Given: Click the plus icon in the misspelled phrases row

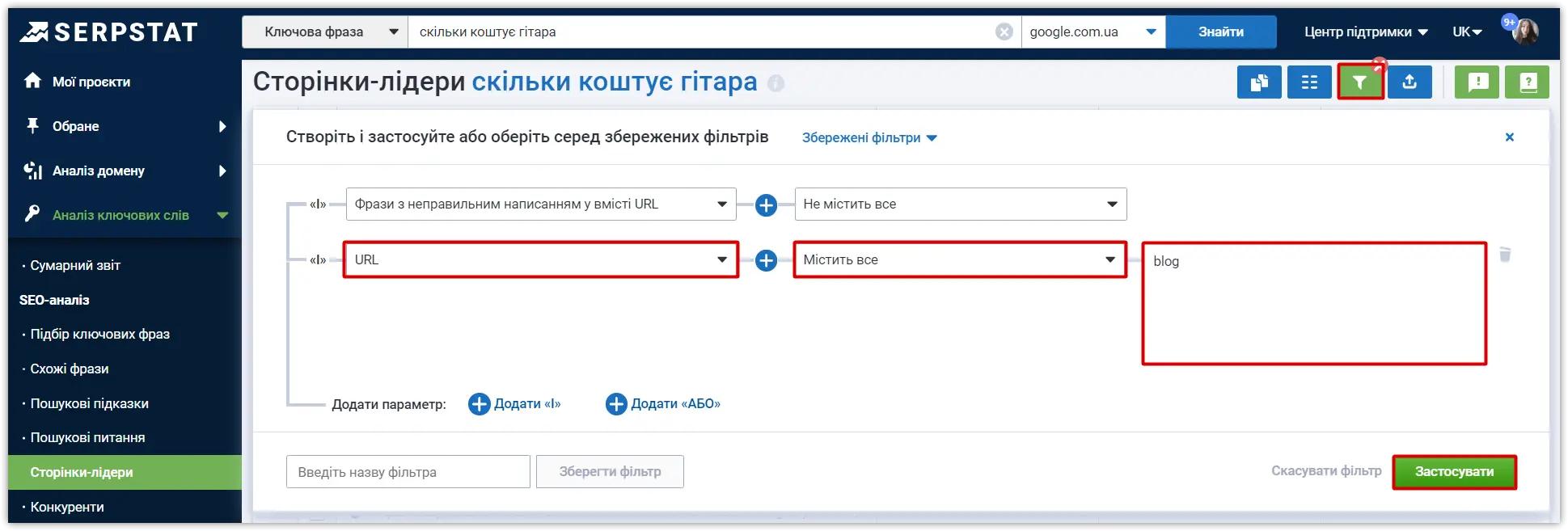Looking at the screenshot, I should click(766, 204).
